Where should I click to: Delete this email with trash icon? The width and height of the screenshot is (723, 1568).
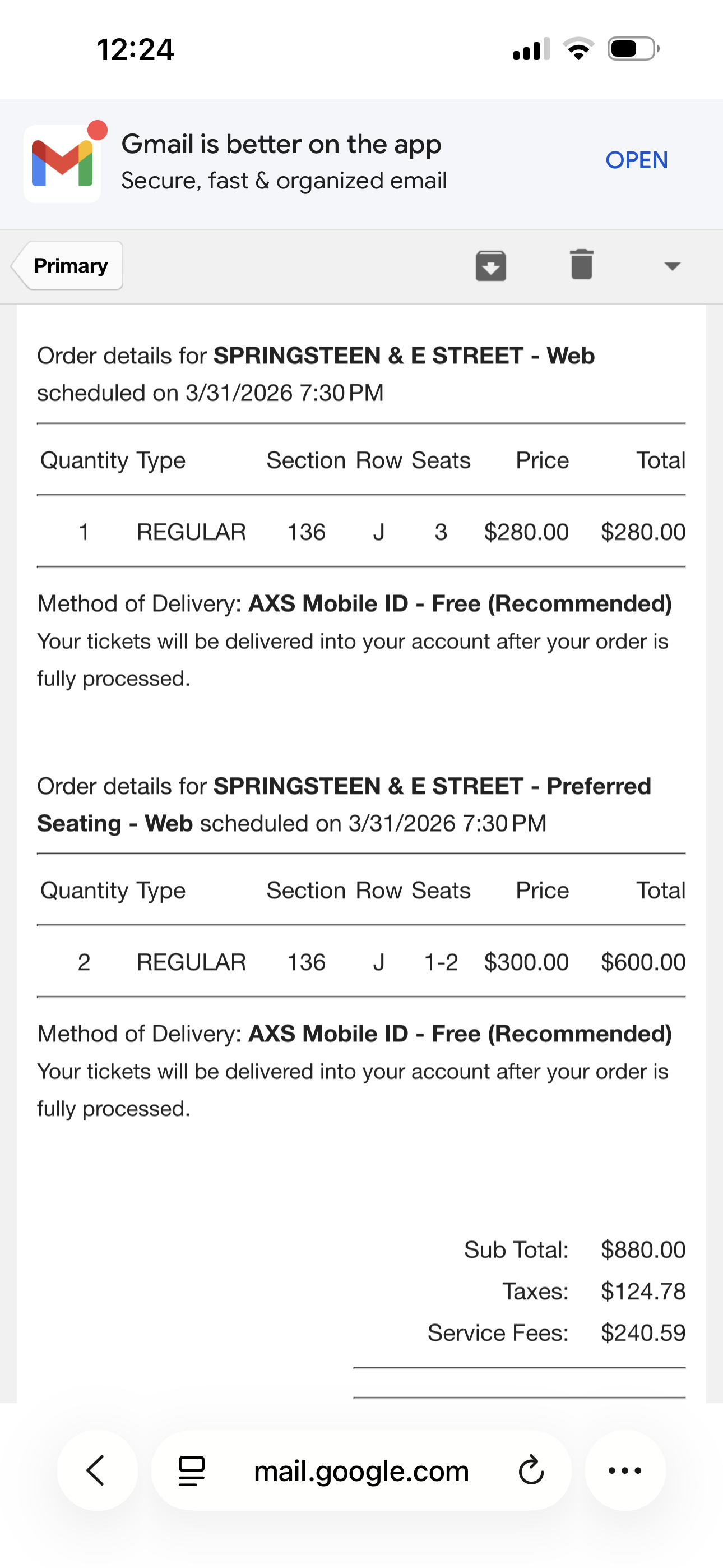pos(581,264)
